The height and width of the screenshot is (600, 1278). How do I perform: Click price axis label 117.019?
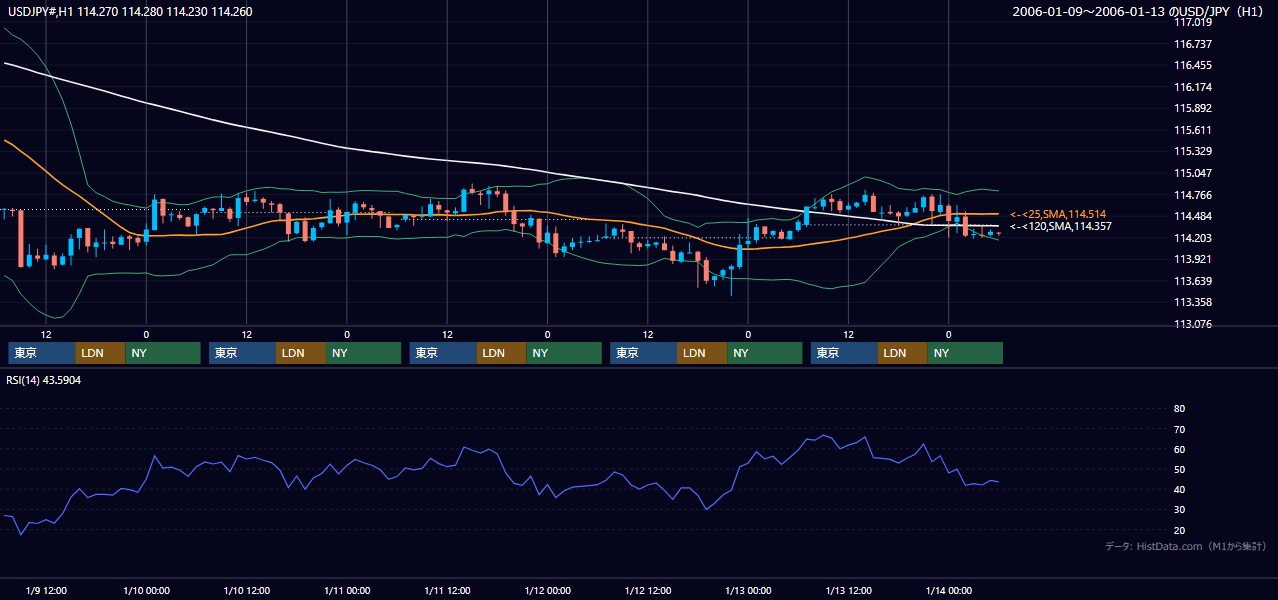tap(1192, 22)
